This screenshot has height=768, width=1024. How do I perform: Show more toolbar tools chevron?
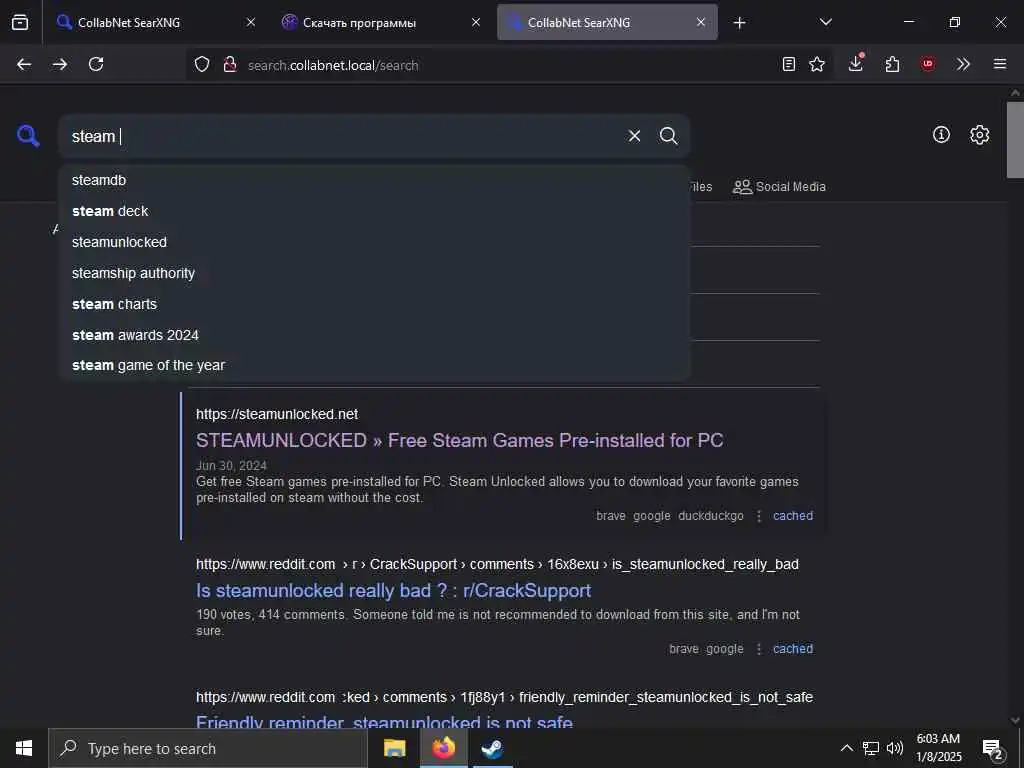point(963,64)
